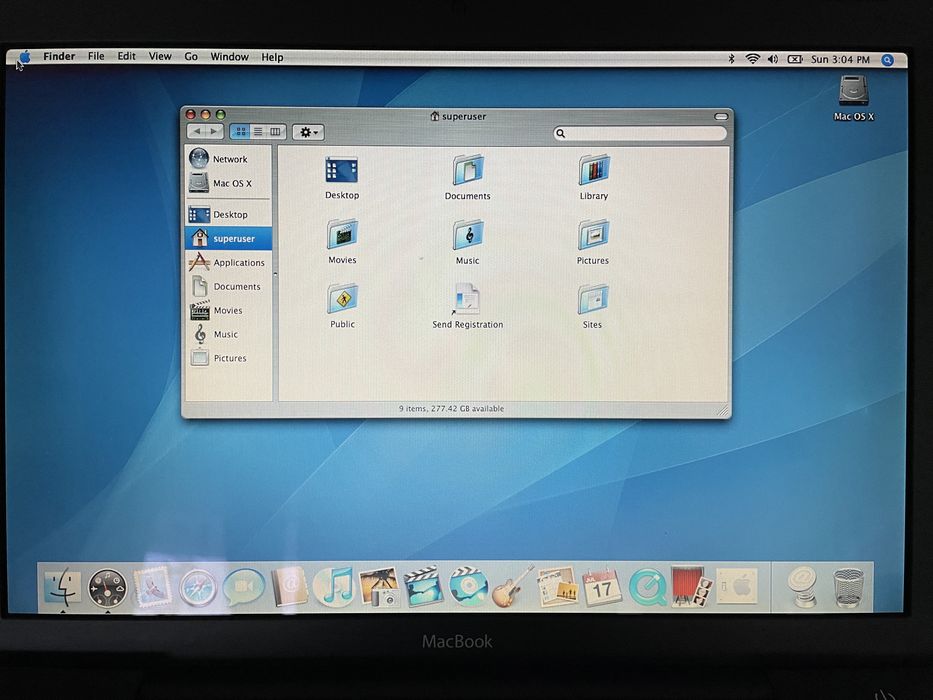Viewport: 933px width, 700px height.
Task: Launch iChat from the Dock
Action: (x=243, y=588)
